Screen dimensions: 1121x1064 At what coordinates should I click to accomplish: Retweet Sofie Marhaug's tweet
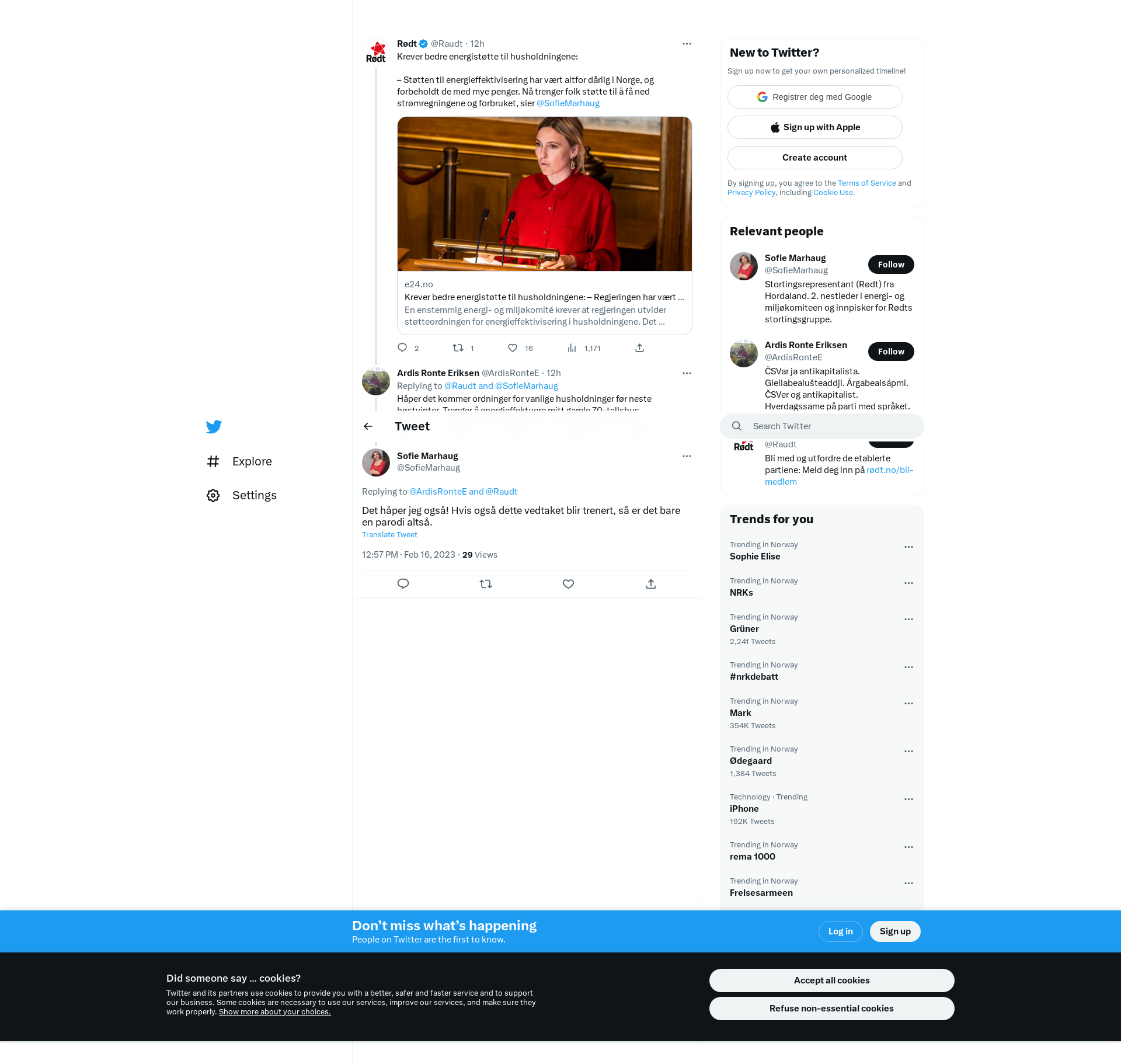tap(486, 584)
